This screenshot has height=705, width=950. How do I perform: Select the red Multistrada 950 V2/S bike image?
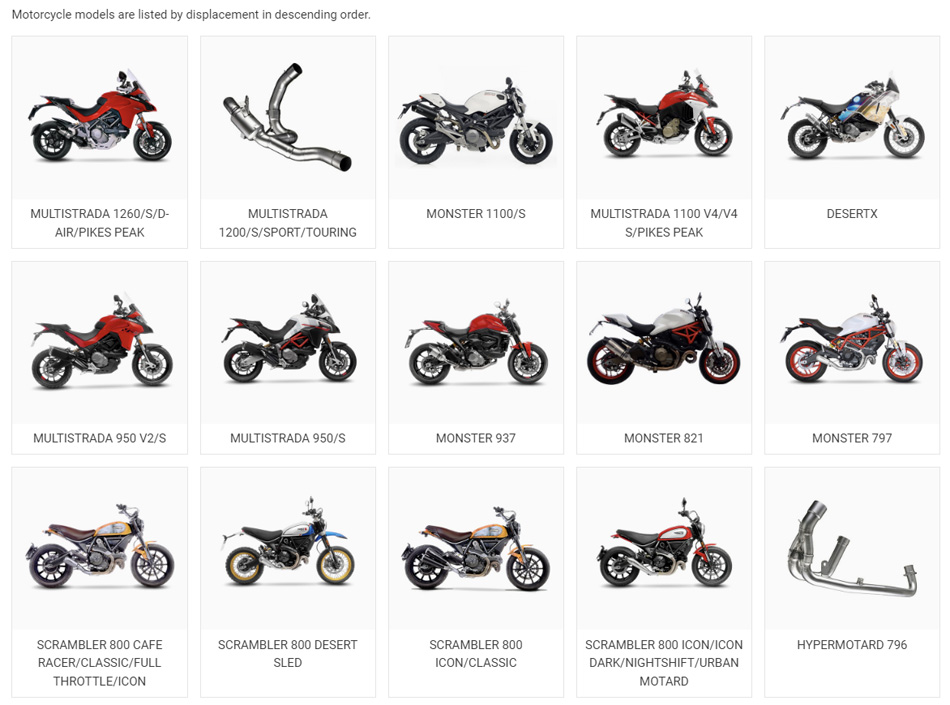100,343
